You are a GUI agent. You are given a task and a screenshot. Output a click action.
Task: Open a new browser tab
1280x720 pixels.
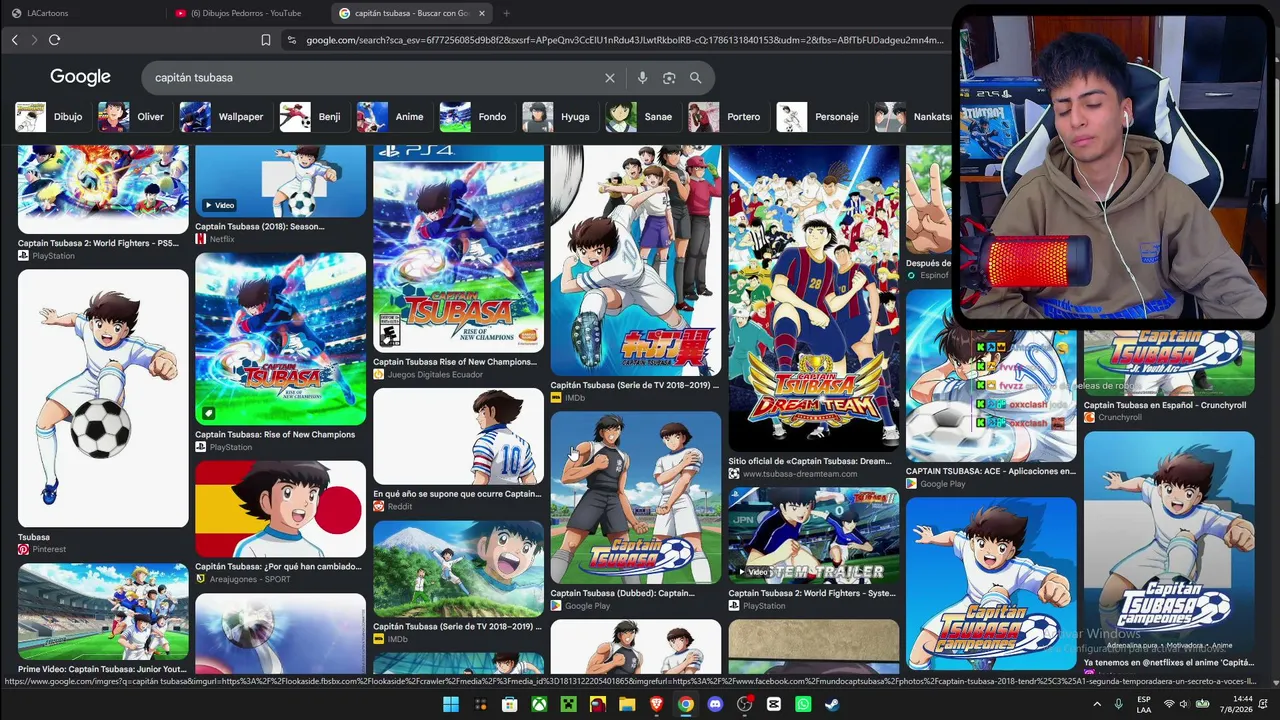coord(506,13)
